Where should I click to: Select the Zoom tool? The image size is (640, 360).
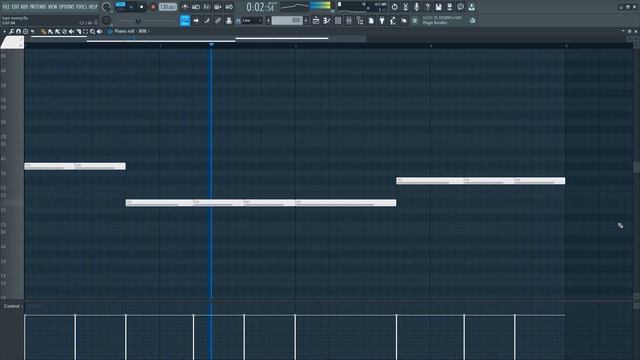point(93,31)
